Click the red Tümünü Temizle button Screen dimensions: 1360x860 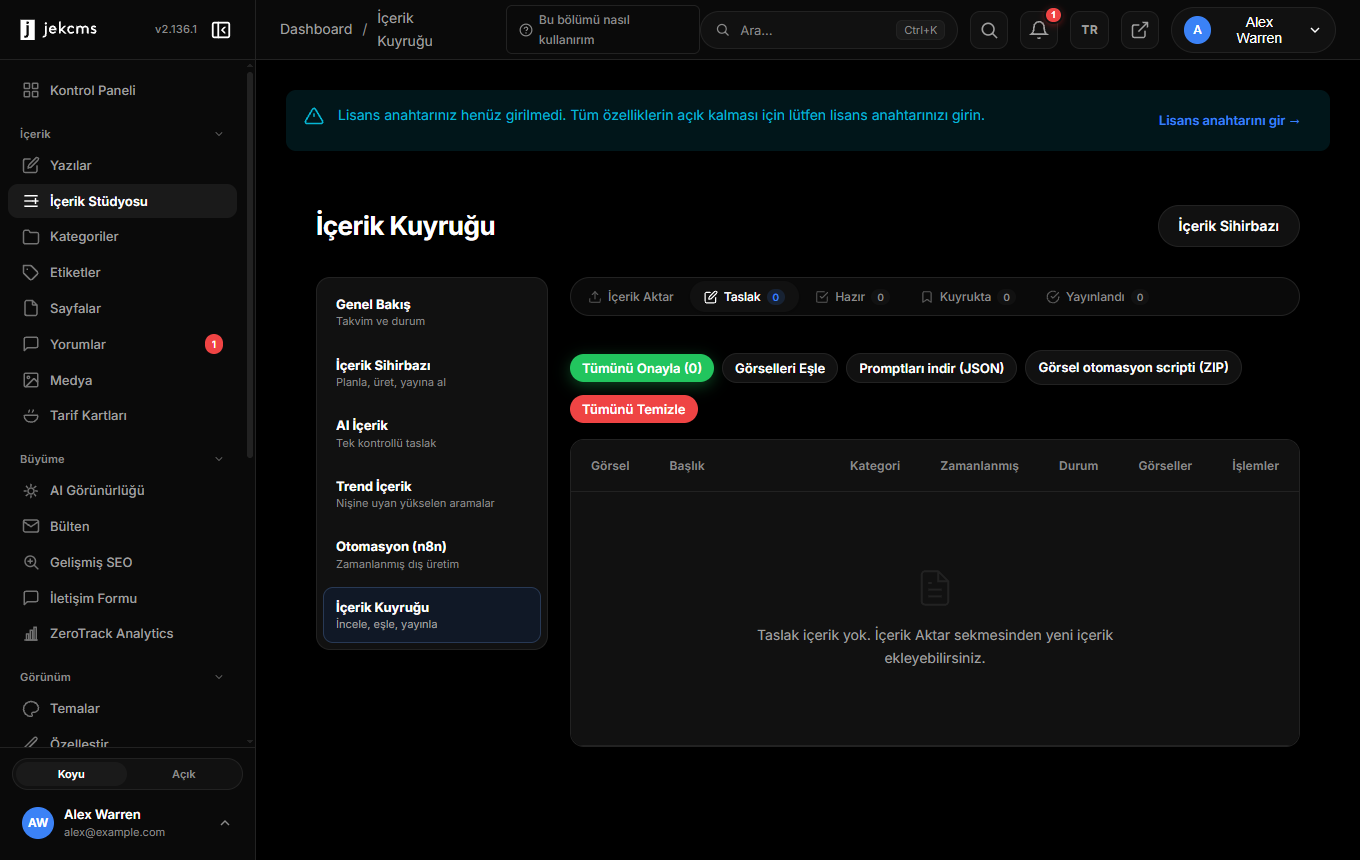pos(634,409)
